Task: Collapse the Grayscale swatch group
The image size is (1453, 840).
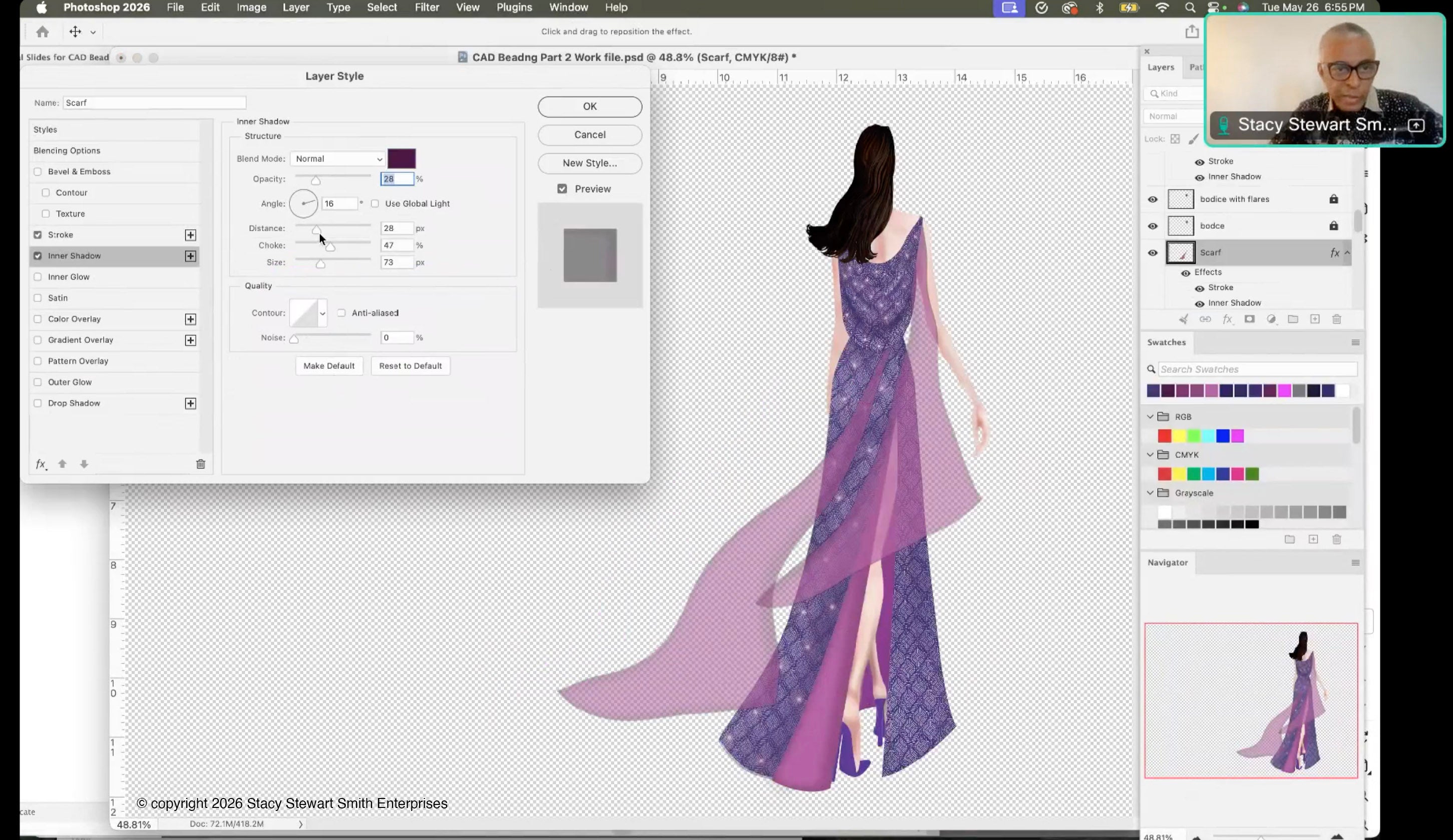Action: (1150, 493)
